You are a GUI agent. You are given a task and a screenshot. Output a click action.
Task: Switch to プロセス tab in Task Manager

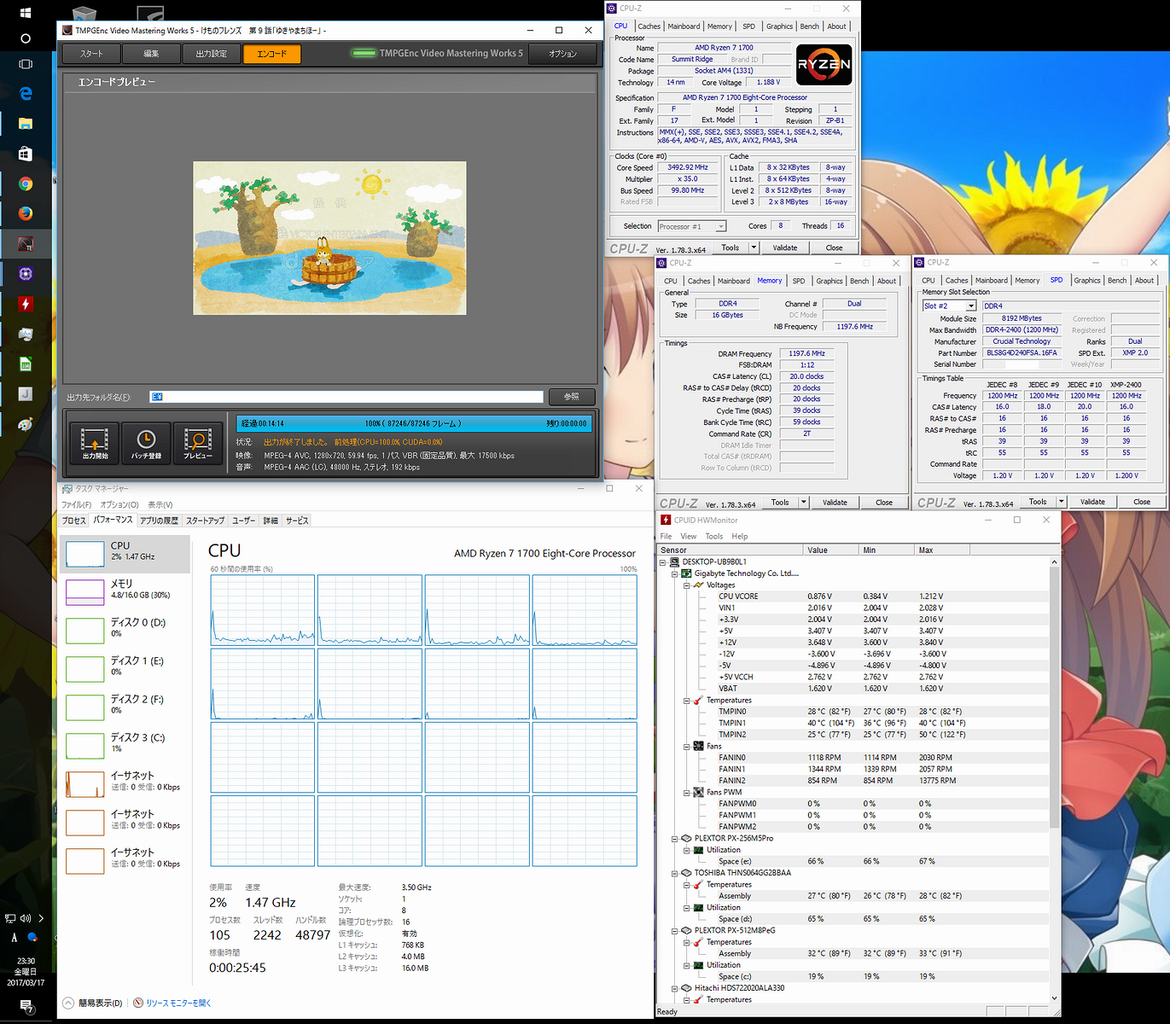click(74, 520)
